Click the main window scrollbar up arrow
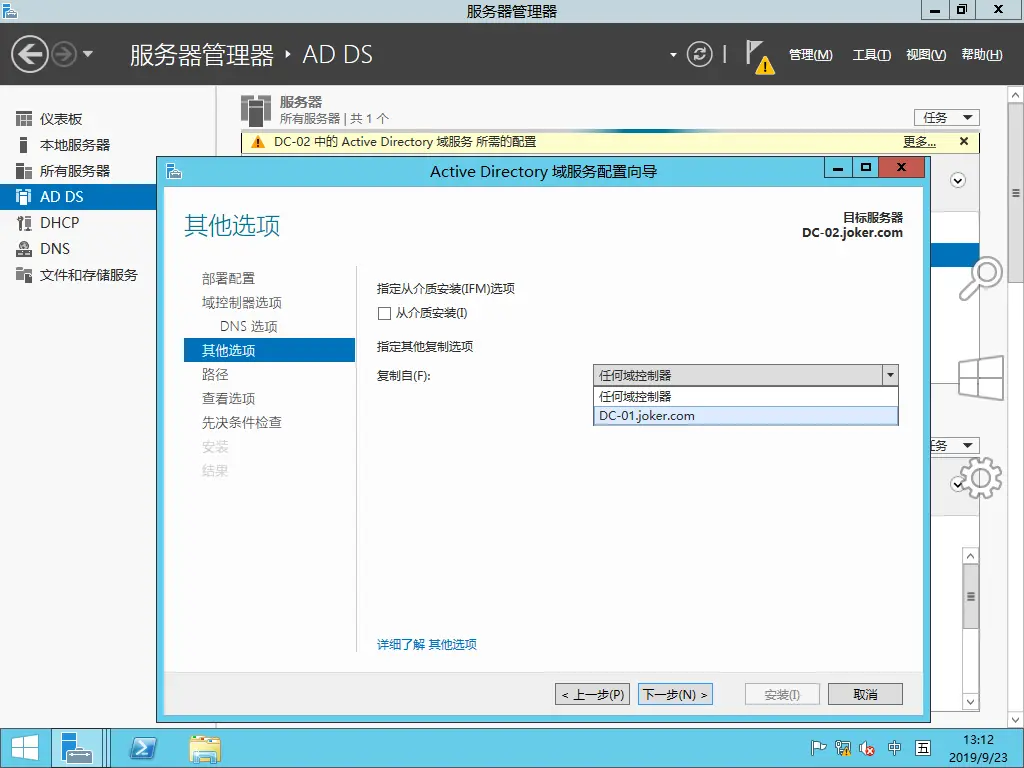The image size is (1024, 768). pos(1016,95)
